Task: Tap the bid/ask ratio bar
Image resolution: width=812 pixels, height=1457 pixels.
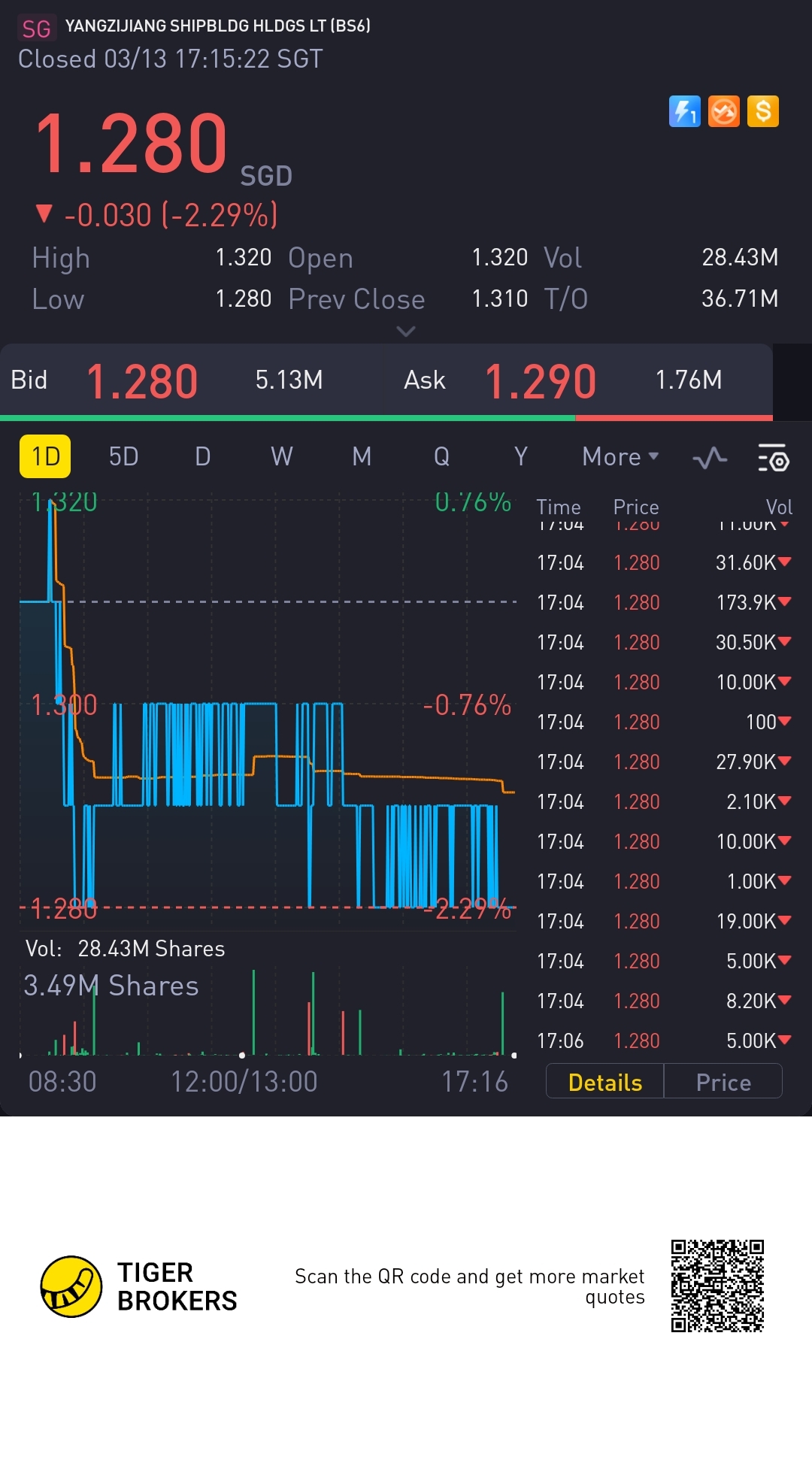Action: (386, 417)
